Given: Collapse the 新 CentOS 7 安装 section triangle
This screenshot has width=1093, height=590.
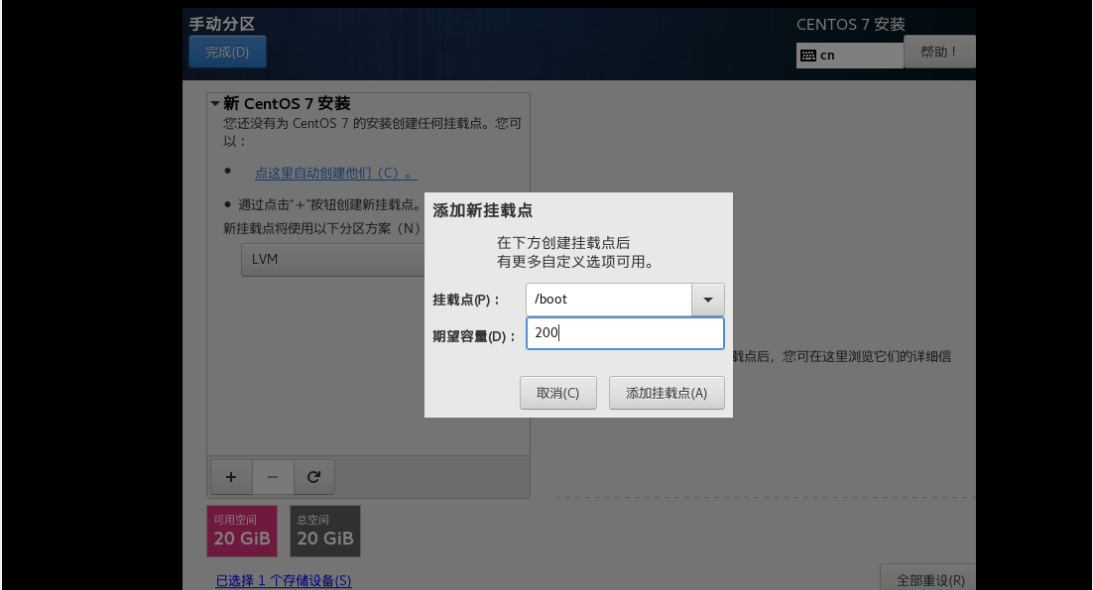Looking at the screenshot, I should point(215,104).
